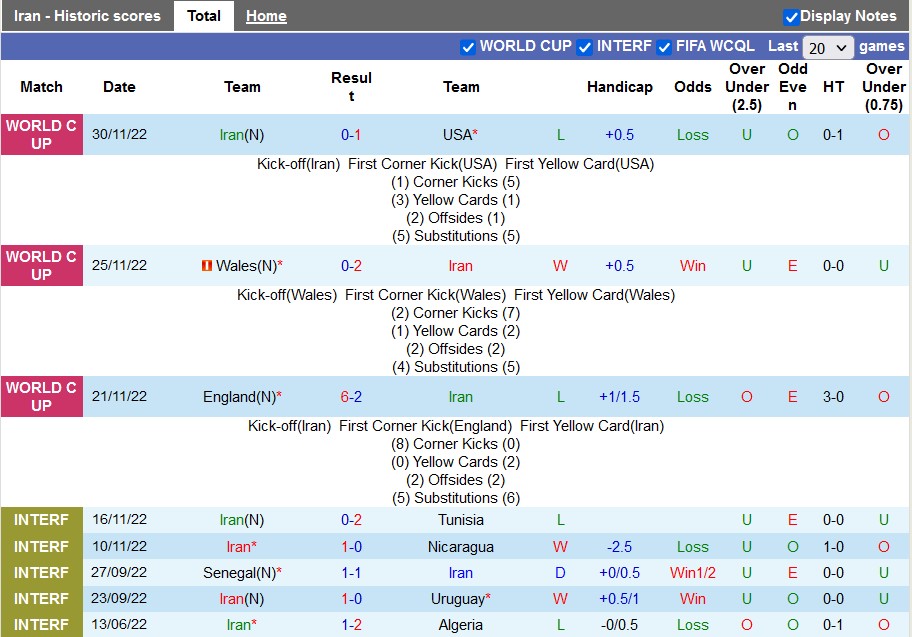Click the red card icon beside Wales
The width and height of the screenshot is (912, 637).
(207, 266)
